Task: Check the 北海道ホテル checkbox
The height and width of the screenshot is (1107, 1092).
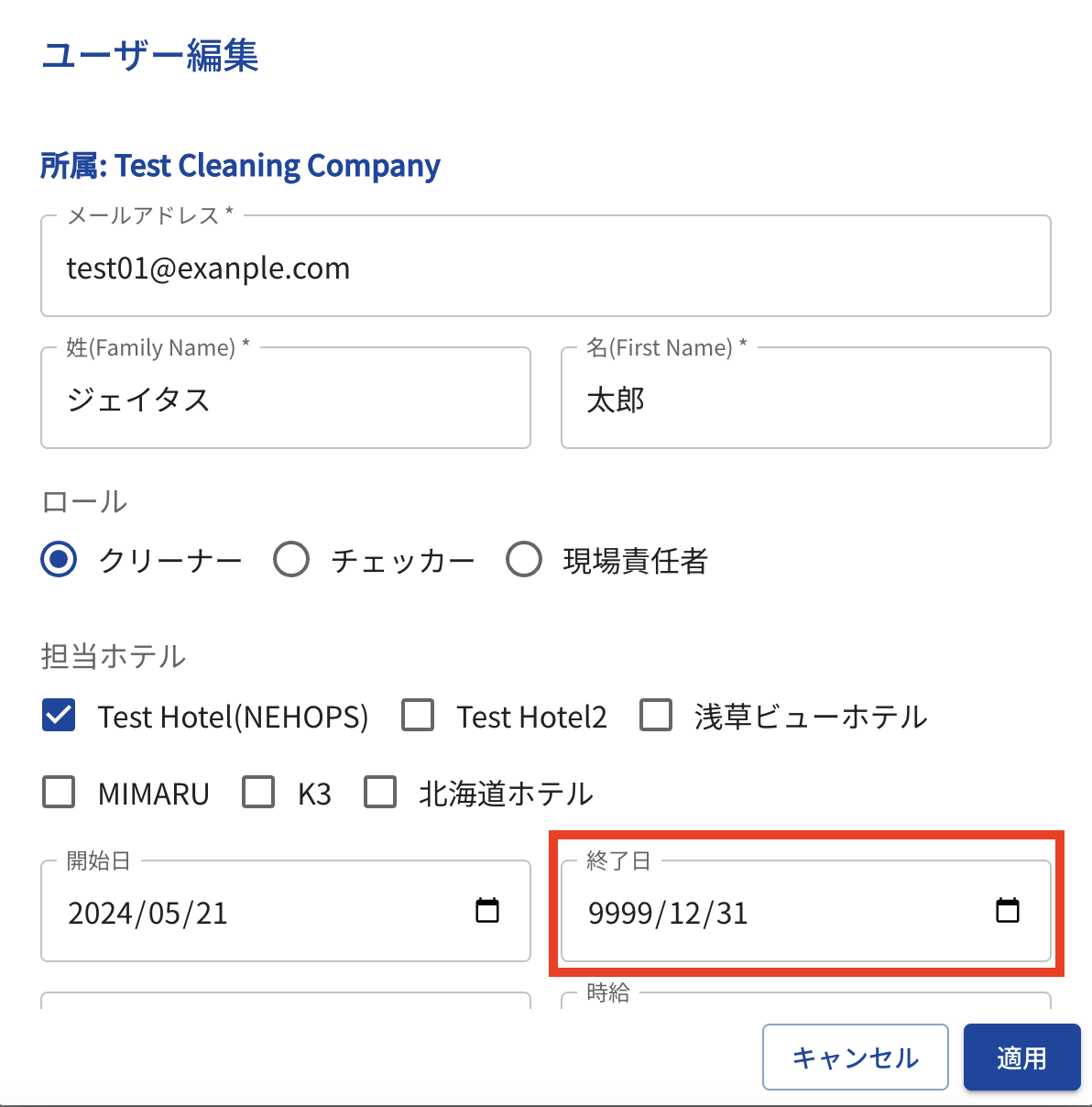Action: (380, 792)
